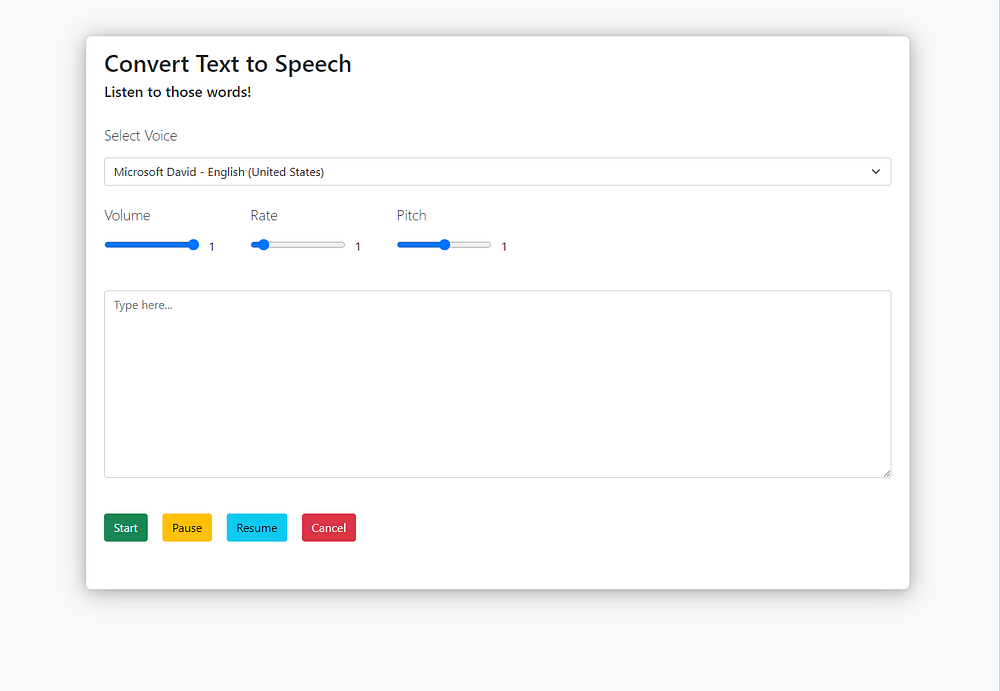Click the "Convert Text to Speech" heading

(x=228, y=64)
